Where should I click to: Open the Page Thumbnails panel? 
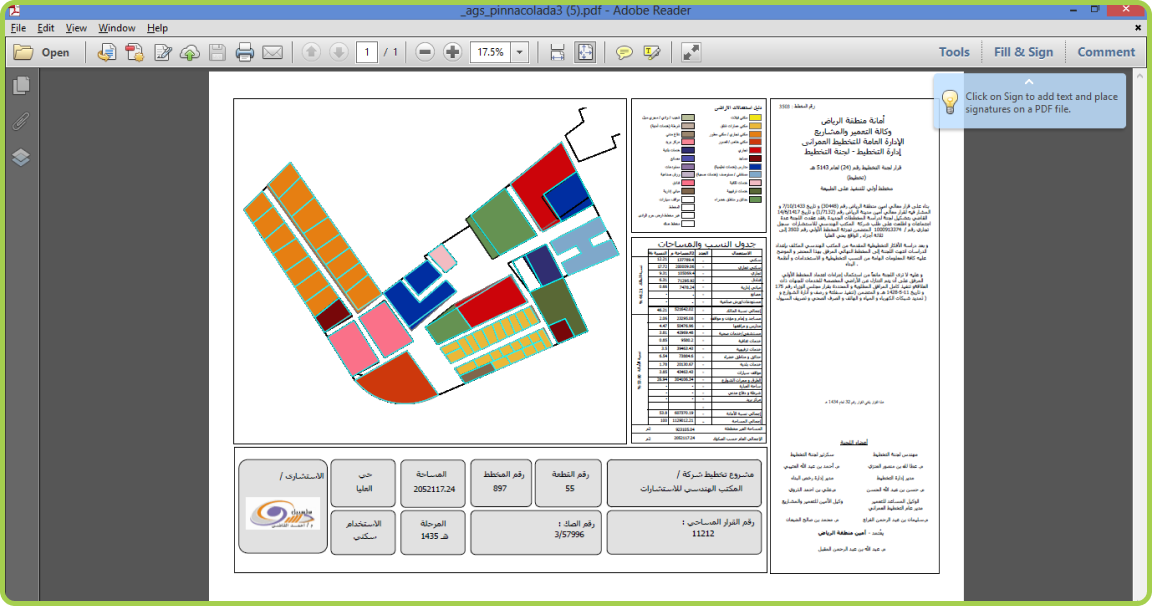20,87
